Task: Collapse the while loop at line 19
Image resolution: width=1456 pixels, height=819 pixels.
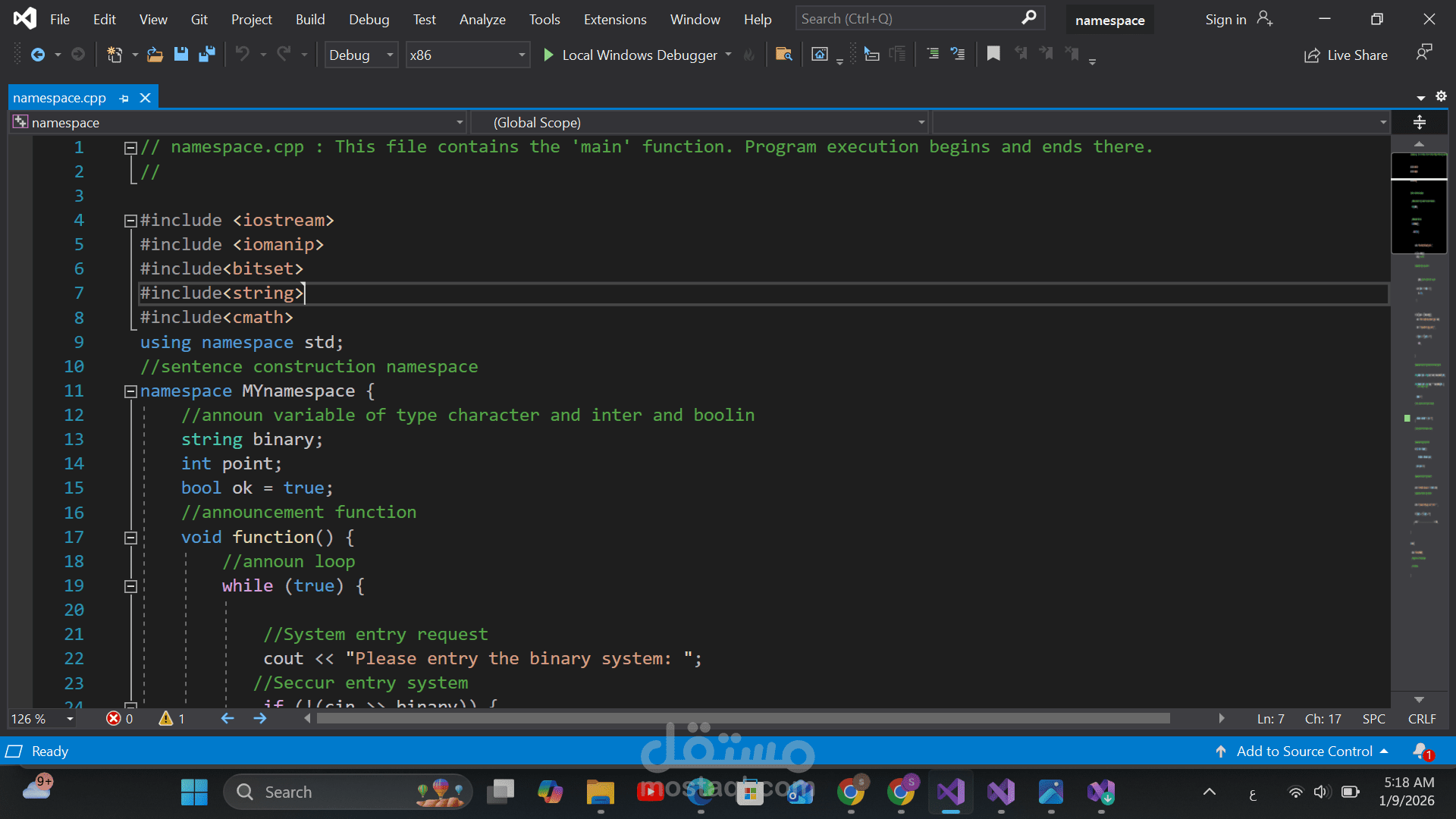Action: (x=130, y=586)
